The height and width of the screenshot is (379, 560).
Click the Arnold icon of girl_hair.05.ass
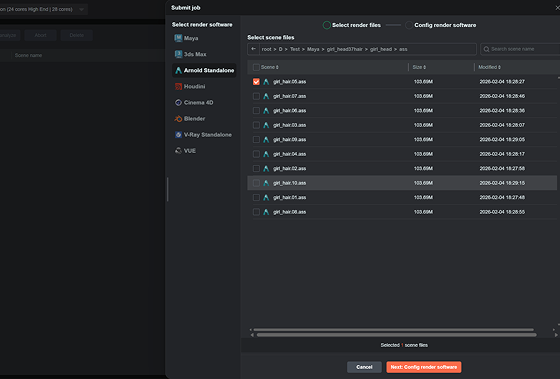tap(266, 82)
